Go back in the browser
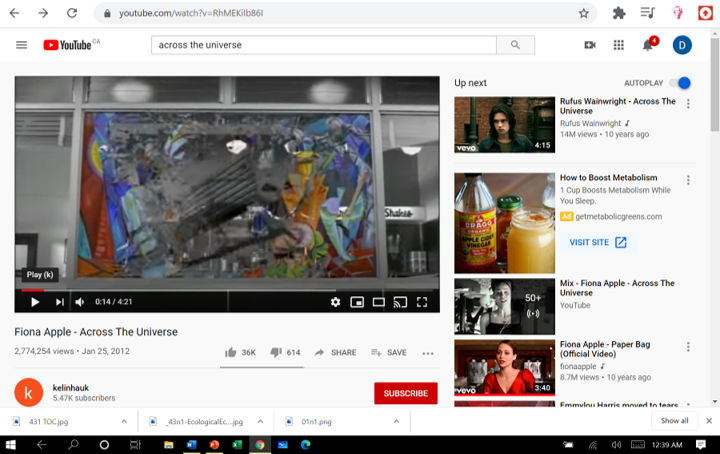 (x=14, y=13)
